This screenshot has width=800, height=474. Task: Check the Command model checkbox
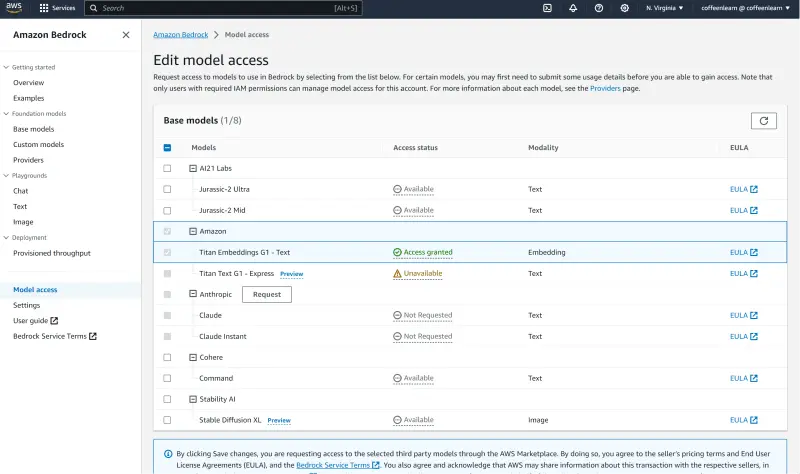(167, 378)
